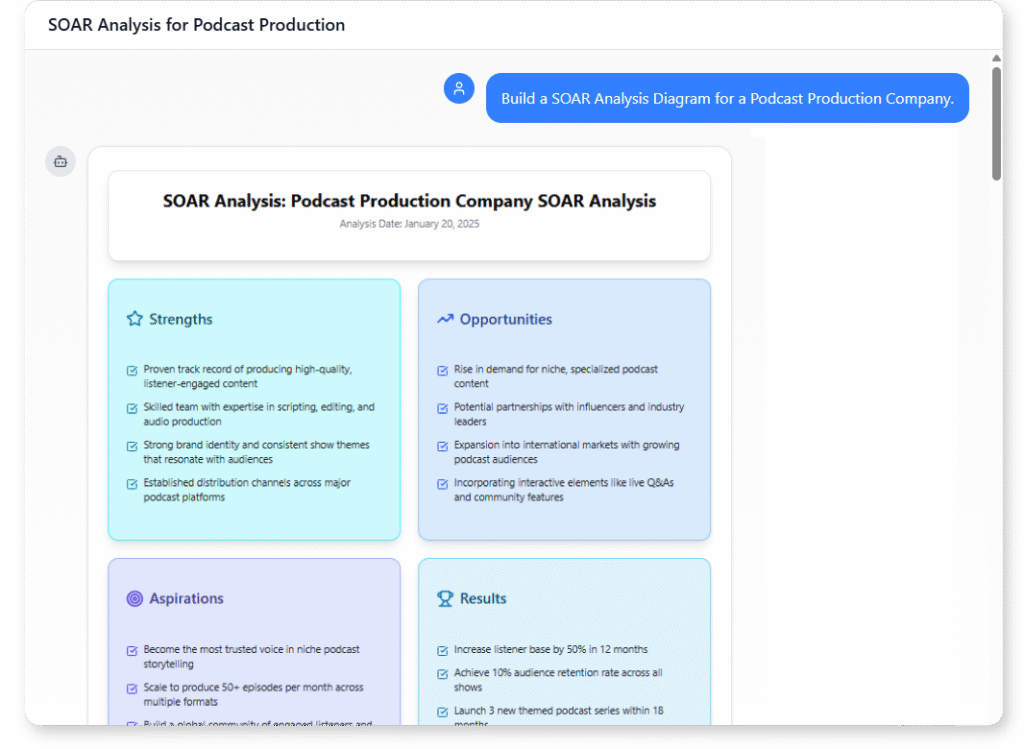
Task: Click checkbox beside 'Proven track record' item
Action: click(132, 370)
